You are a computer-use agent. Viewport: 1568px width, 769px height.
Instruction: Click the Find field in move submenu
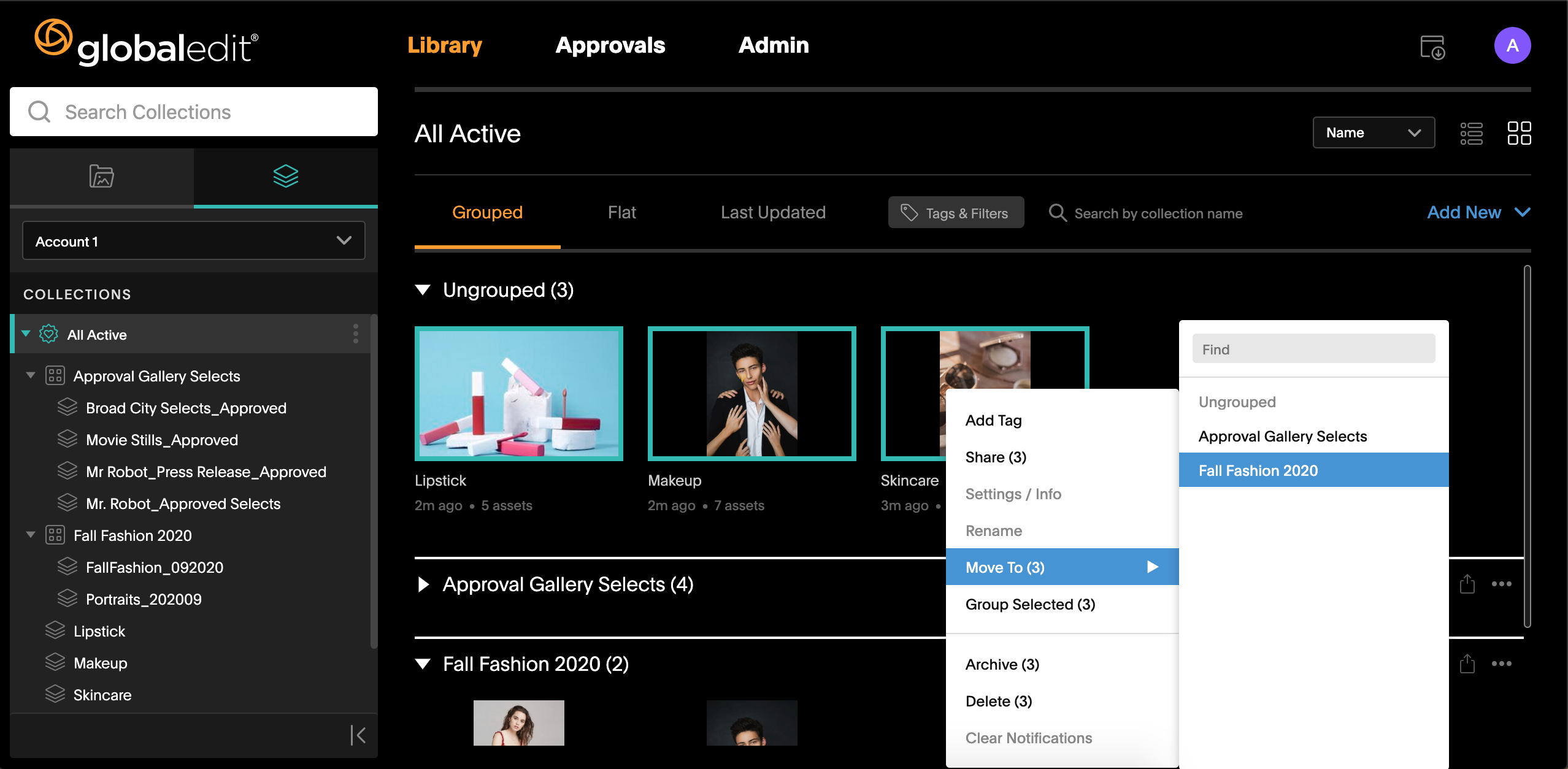pos(1314,349)
